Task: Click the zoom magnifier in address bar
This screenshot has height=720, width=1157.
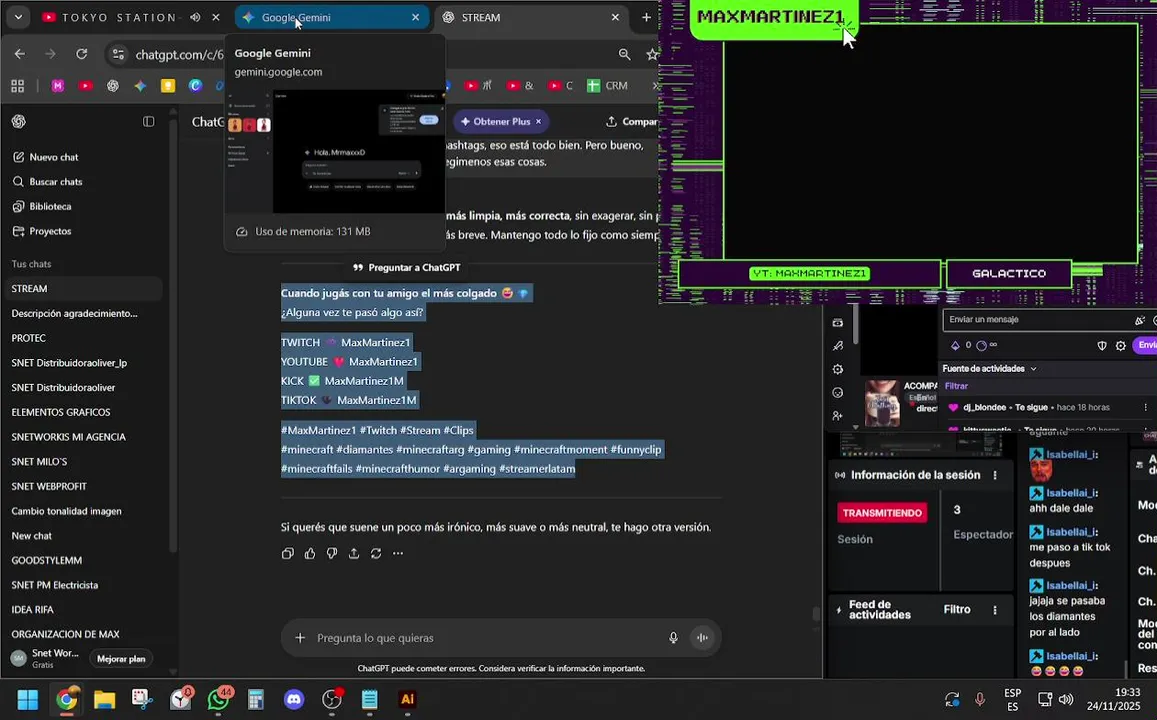Action: 624,55
